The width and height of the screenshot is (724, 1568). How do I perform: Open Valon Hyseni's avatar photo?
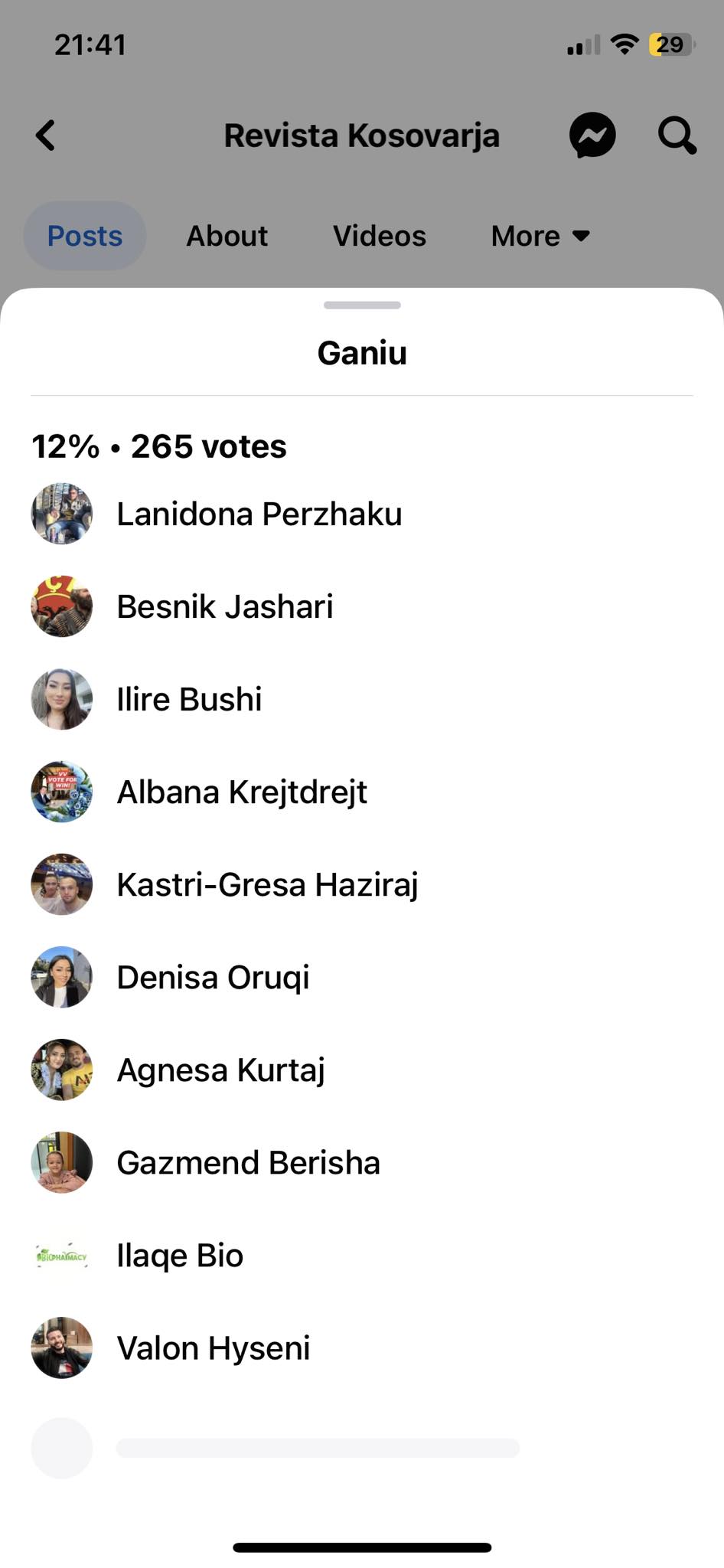(62, 1348)
